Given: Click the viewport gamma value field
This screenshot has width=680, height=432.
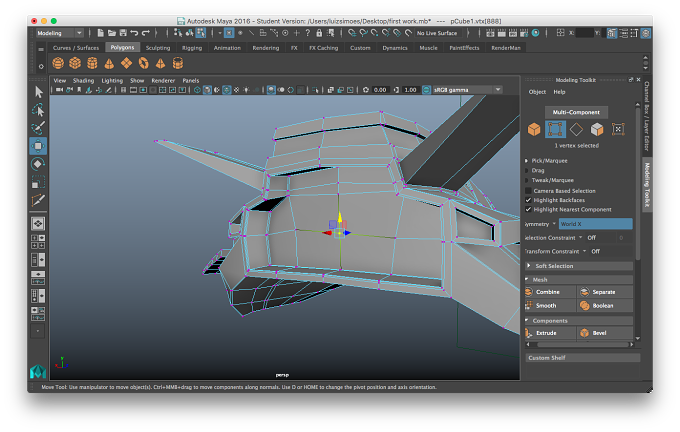Looking at the screenshot, I should pos(410,90).
